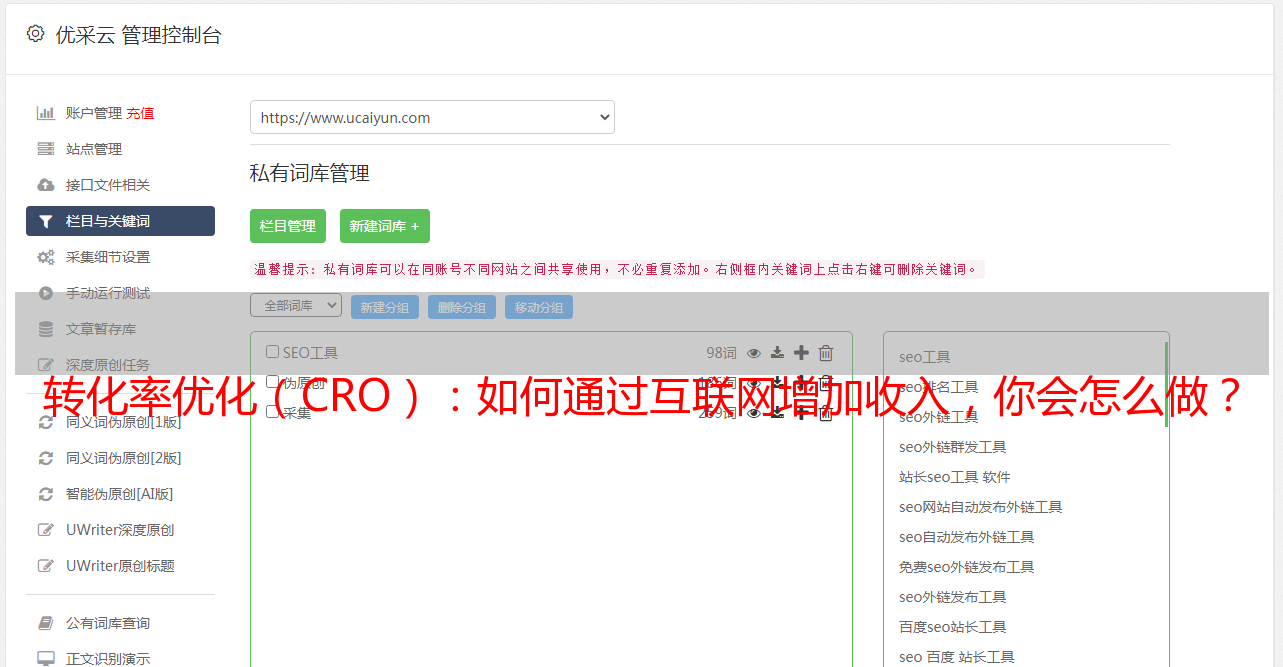
Task: Select keyword seo自动发布外链工具
Action: click(966, 537)
